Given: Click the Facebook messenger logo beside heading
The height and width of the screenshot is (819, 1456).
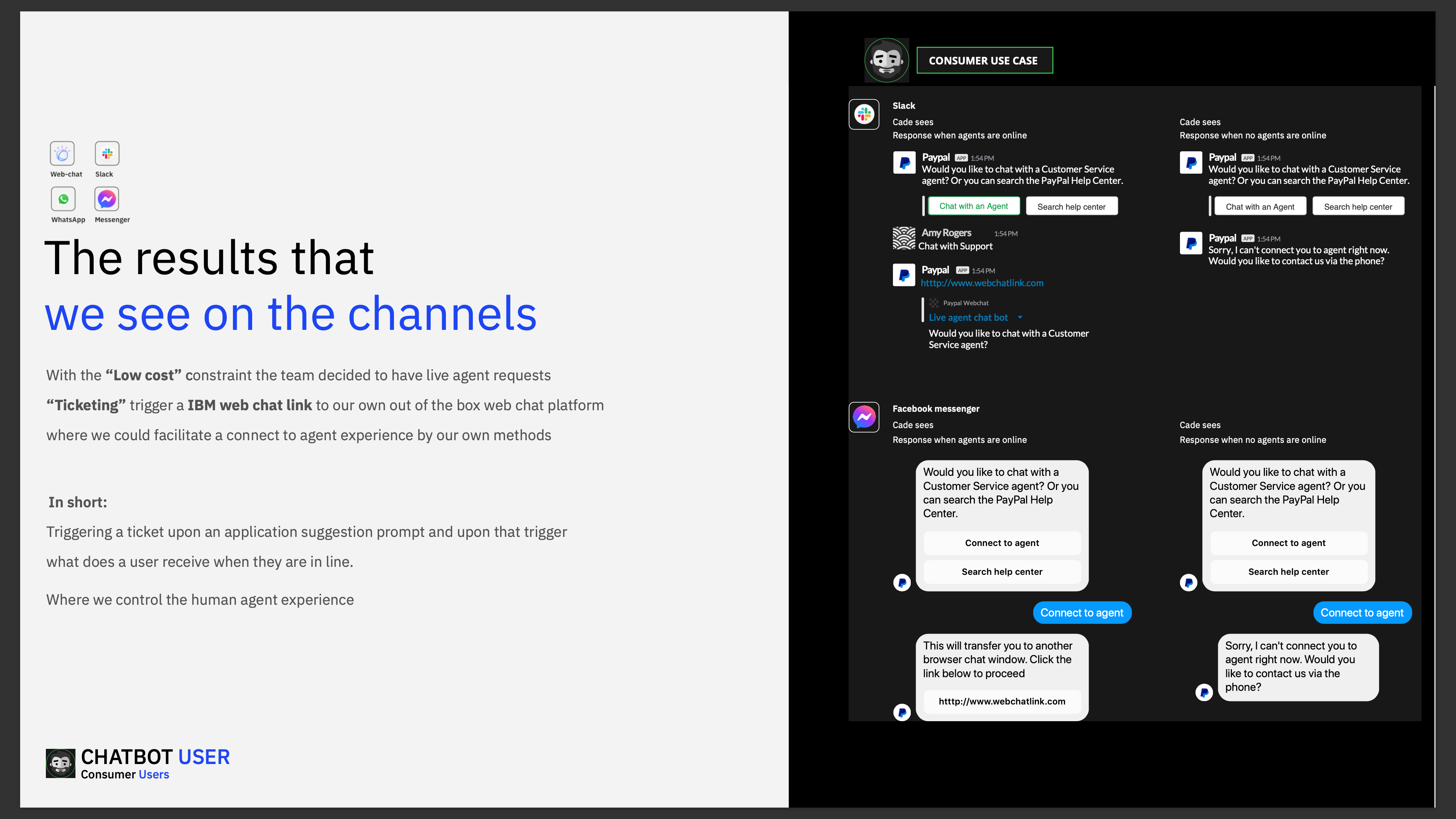Looking at the screenshot, I should (x=864, y=417).
